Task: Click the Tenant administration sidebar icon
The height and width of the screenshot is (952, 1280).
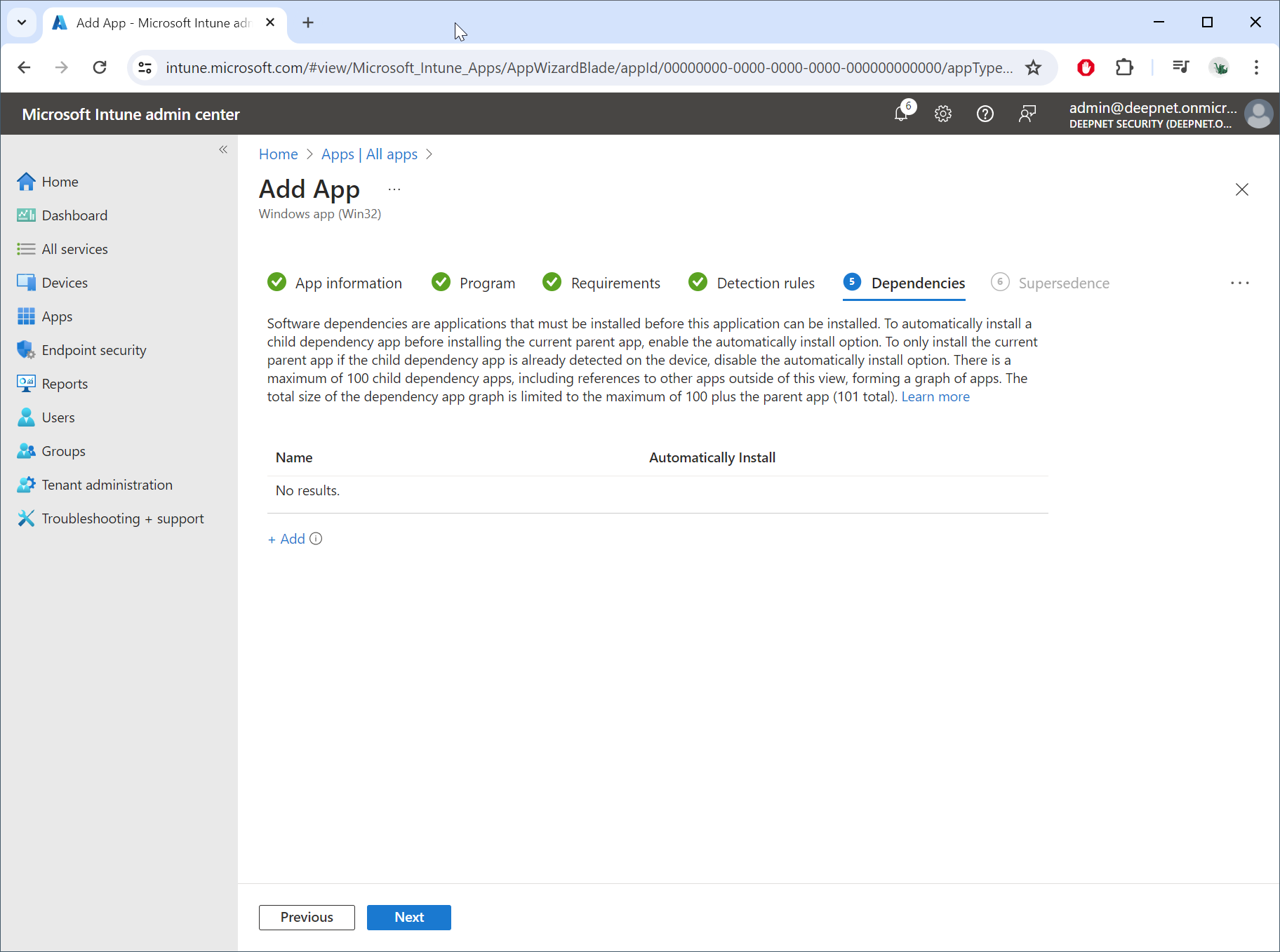Action: (x=26, y=485)
